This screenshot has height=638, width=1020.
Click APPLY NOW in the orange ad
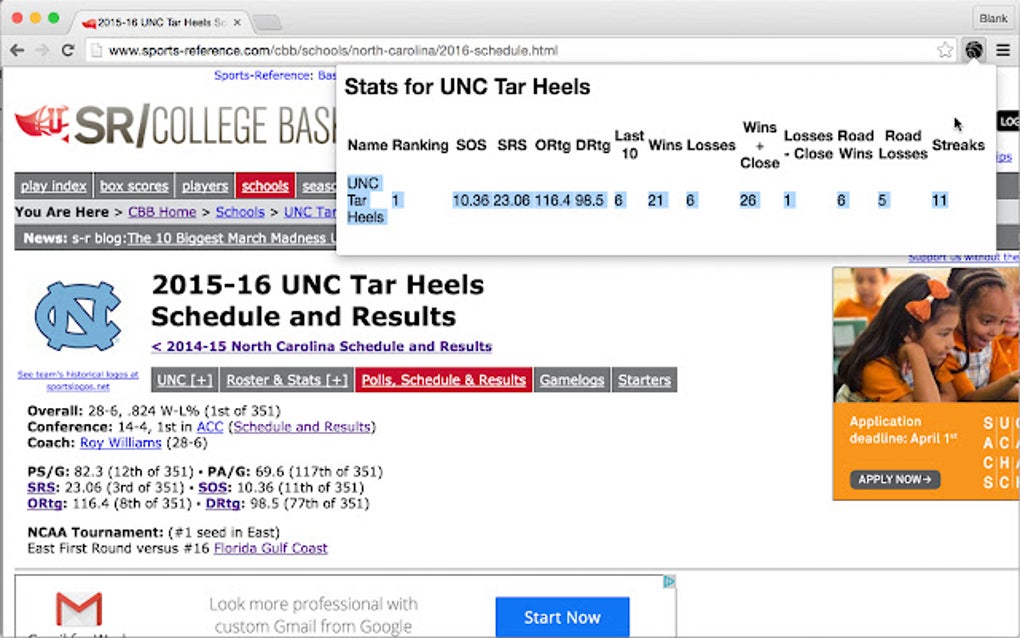[893, 479]
